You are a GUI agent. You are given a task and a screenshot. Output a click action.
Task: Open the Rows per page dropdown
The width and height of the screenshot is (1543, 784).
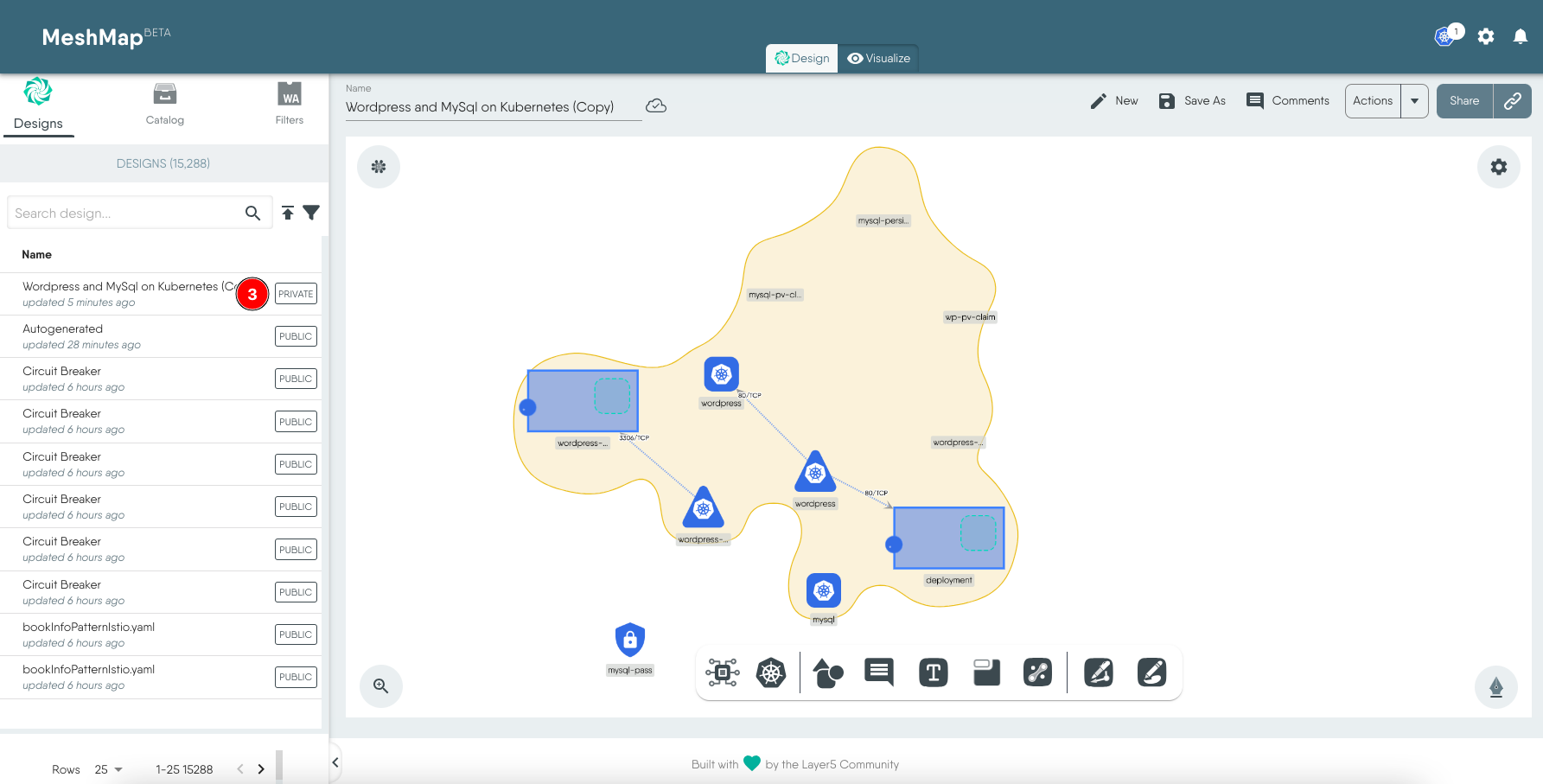[109, 769]
